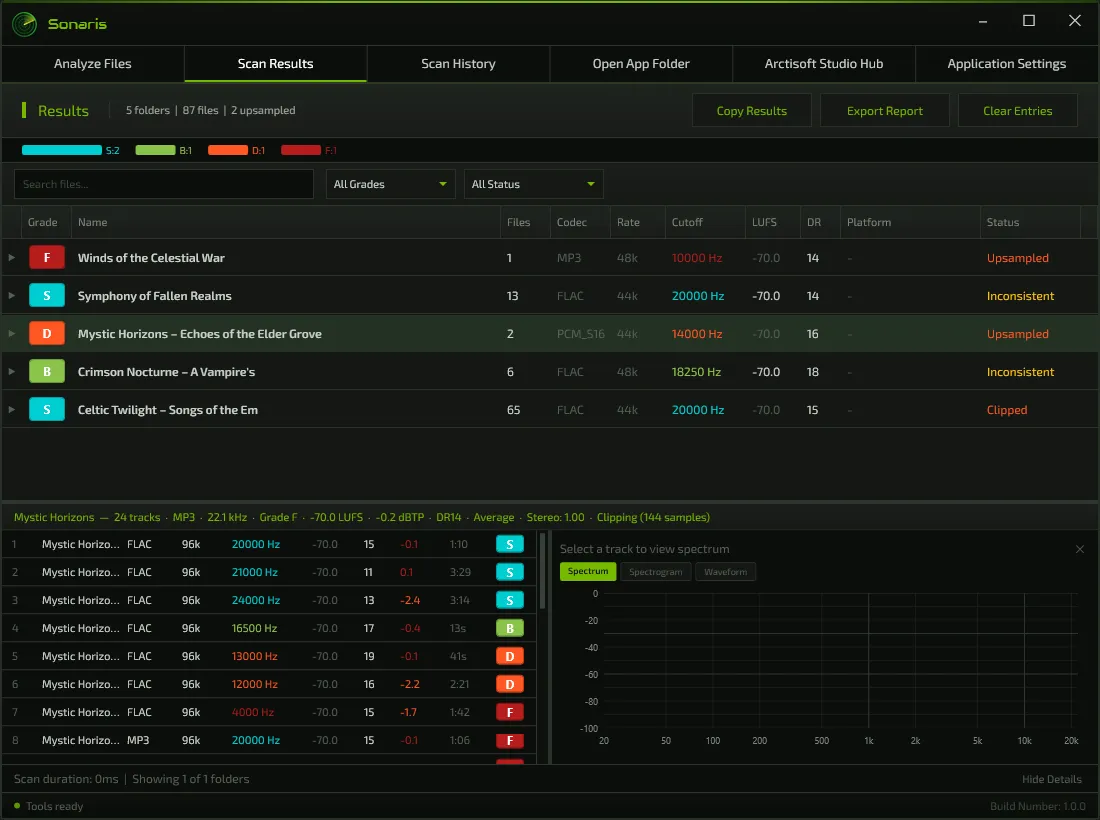Switch to the Scan Results tab
Screen dimensions: 1100x820
(276, 64)
